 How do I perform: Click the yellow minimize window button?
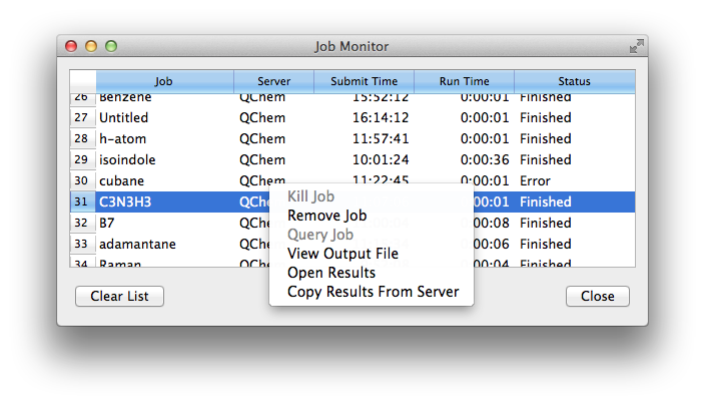click(91, 46)
